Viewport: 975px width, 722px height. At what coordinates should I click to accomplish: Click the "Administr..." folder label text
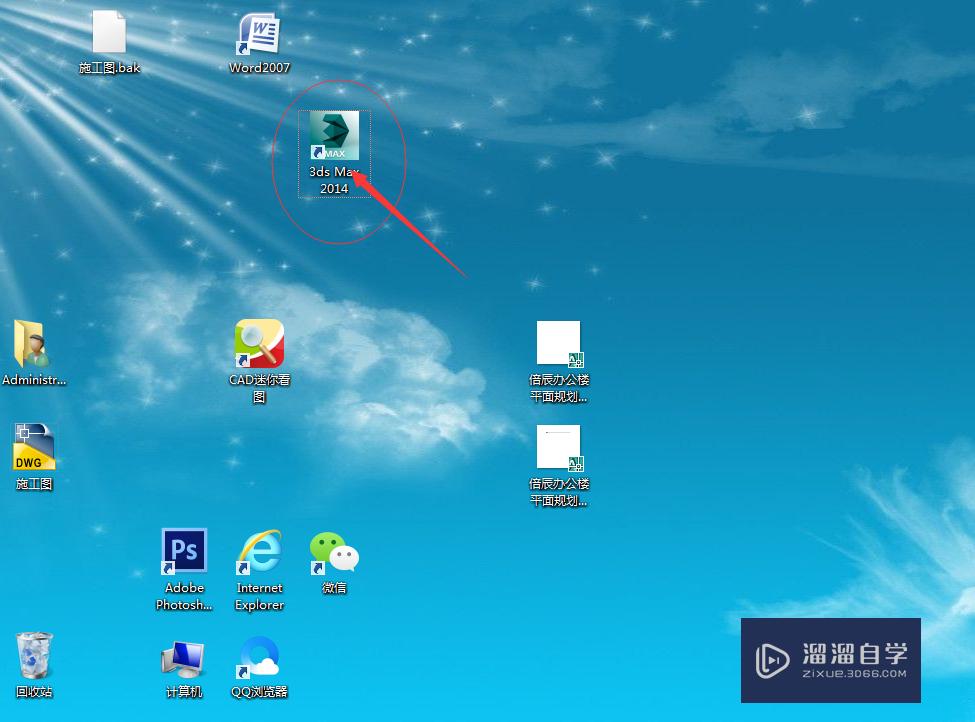click(x=34, y=379)
